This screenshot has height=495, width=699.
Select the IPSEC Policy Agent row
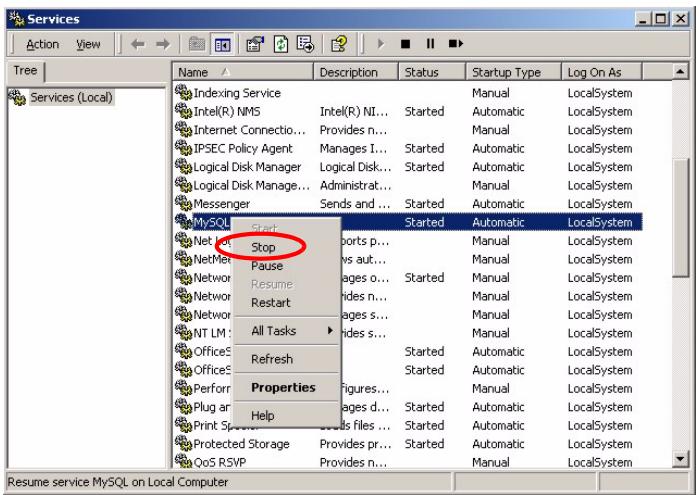407,148
